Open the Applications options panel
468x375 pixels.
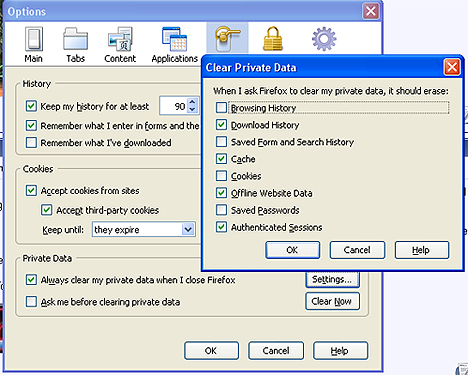tap(175, 45)
